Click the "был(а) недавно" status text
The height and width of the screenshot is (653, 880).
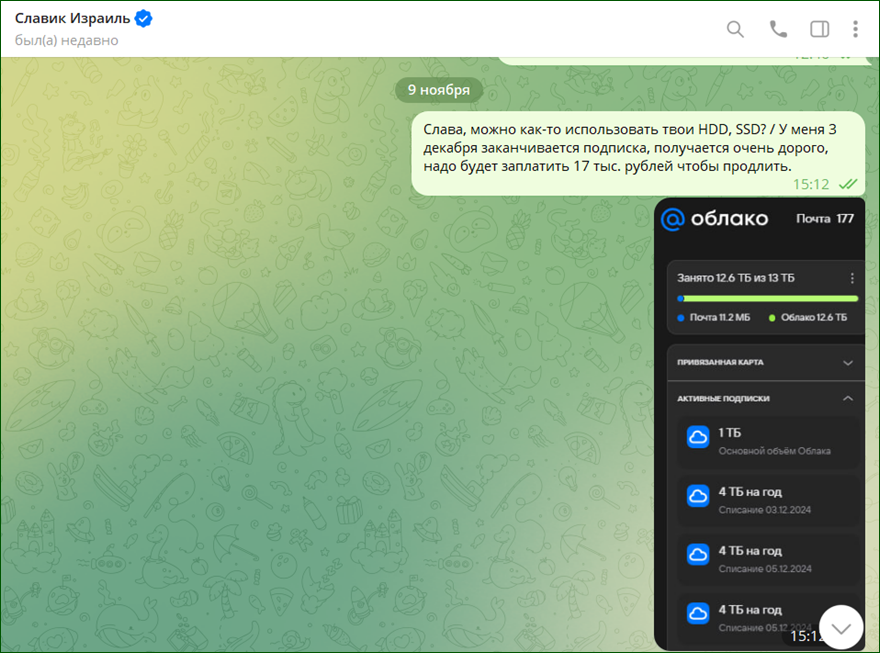66,40
